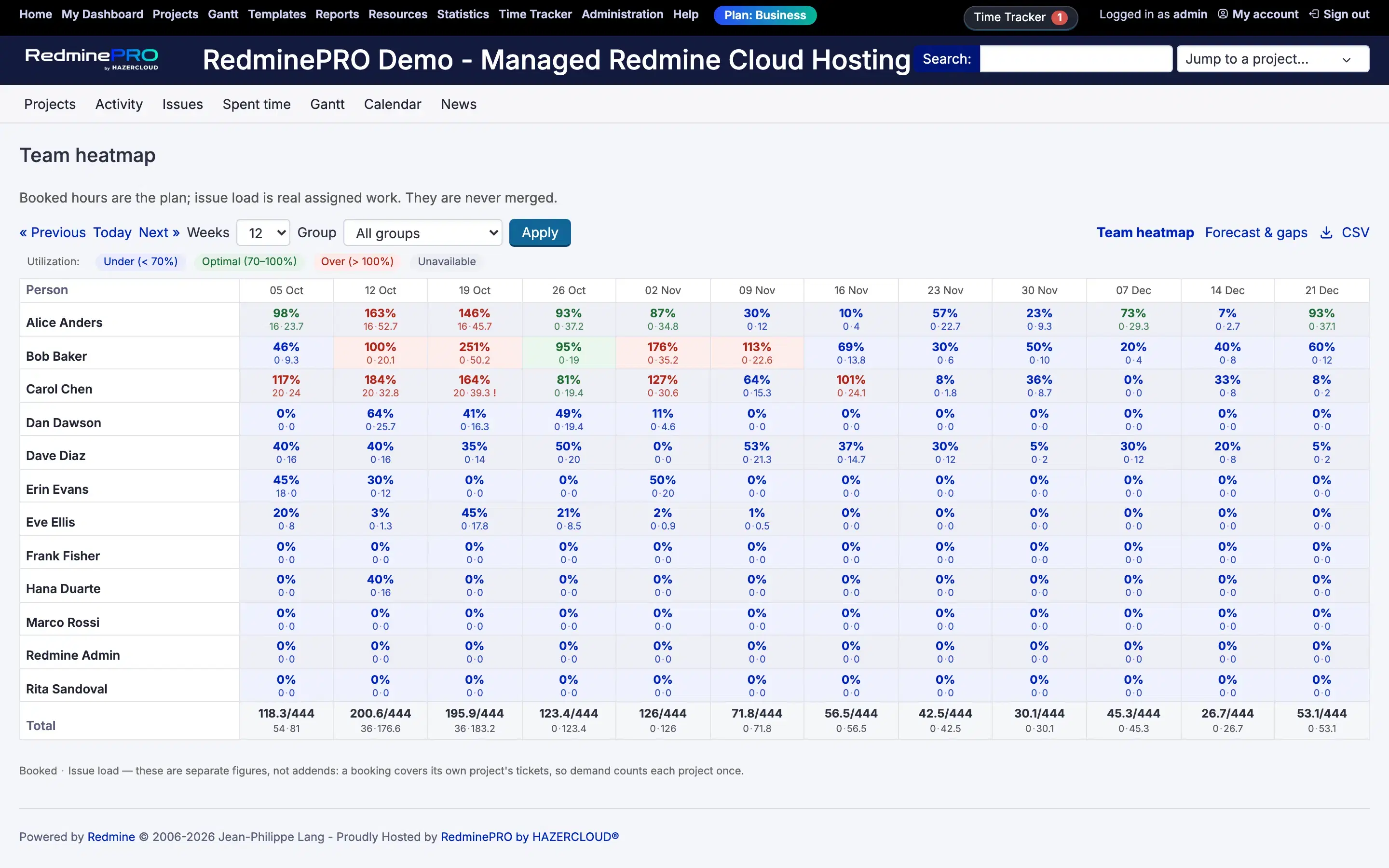Click the Next weeks link
Image resolution: width=1389 pixels, height=868 pixels.
coord(159,232)
